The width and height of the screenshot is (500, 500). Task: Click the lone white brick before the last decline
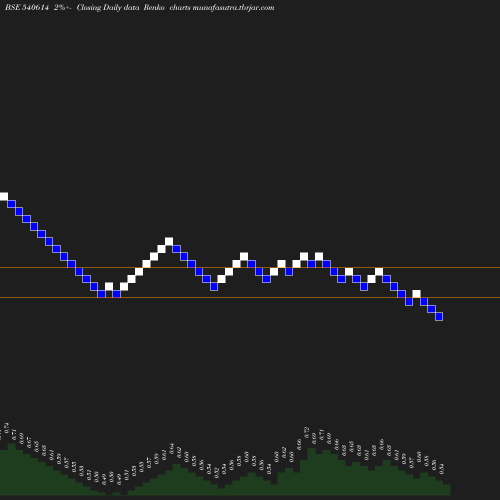[416, 294]
